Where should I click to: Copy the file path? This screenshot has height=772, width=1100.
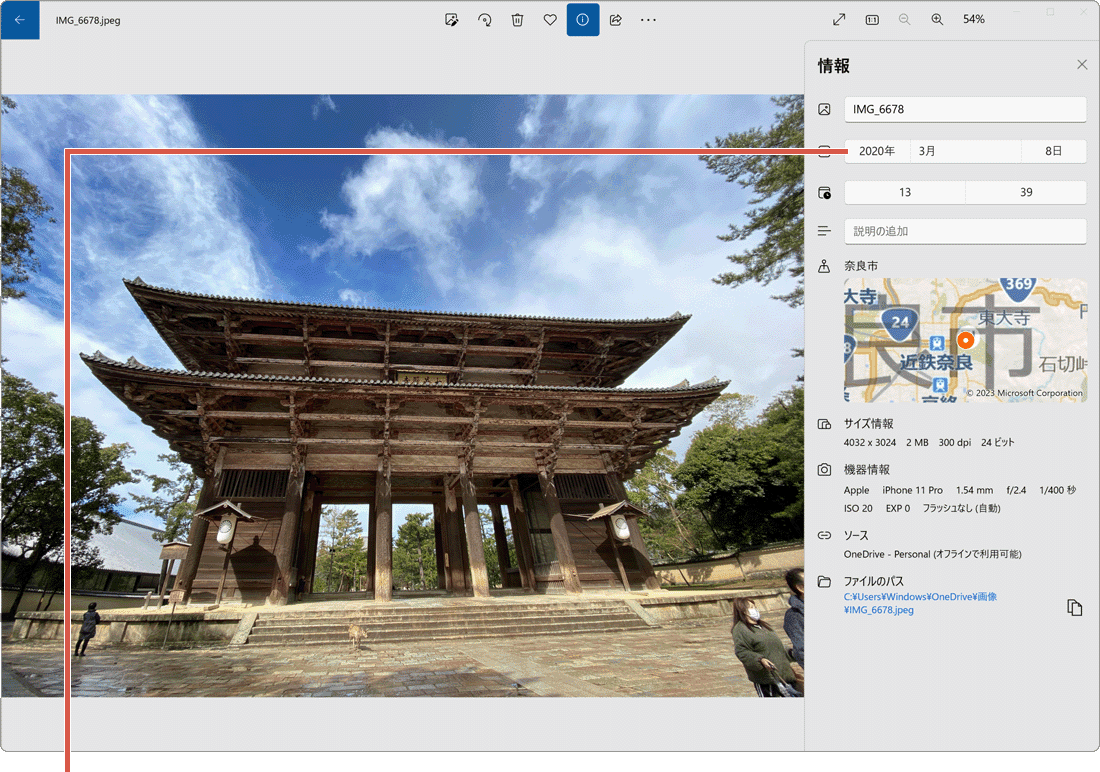(1074, 607)
